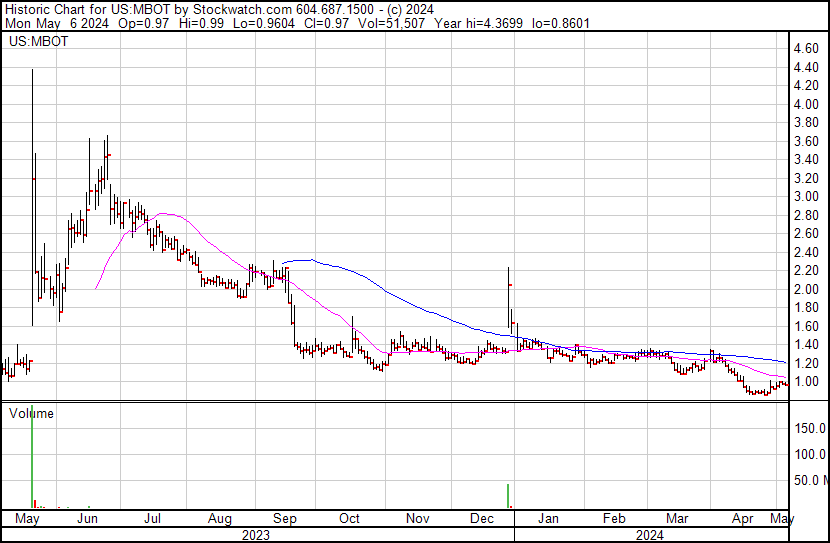Click the US:MBOT ticker label in chart
Viewport: 830px width, 543px height.
pos(37,42)
